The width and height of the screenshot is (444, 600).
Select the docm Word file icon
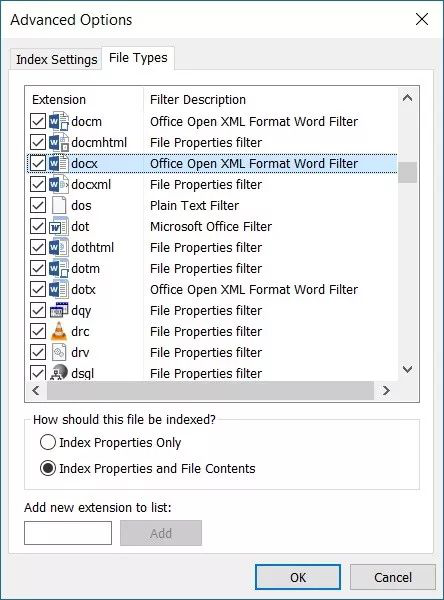click(59, 122)
